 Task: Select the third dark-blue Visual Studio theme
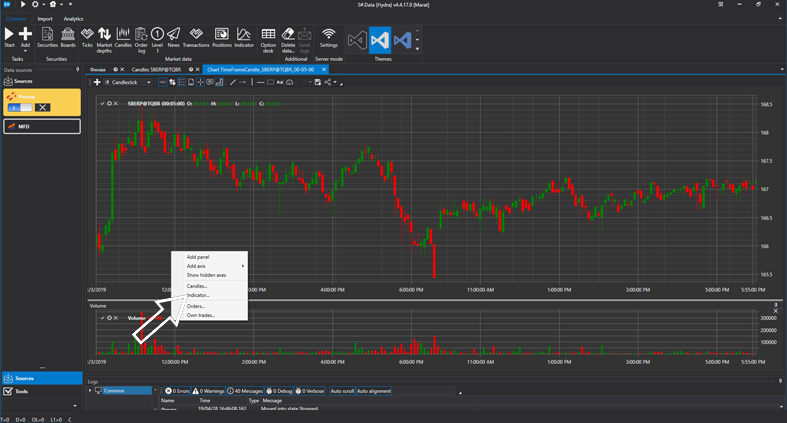coord(403,40)
